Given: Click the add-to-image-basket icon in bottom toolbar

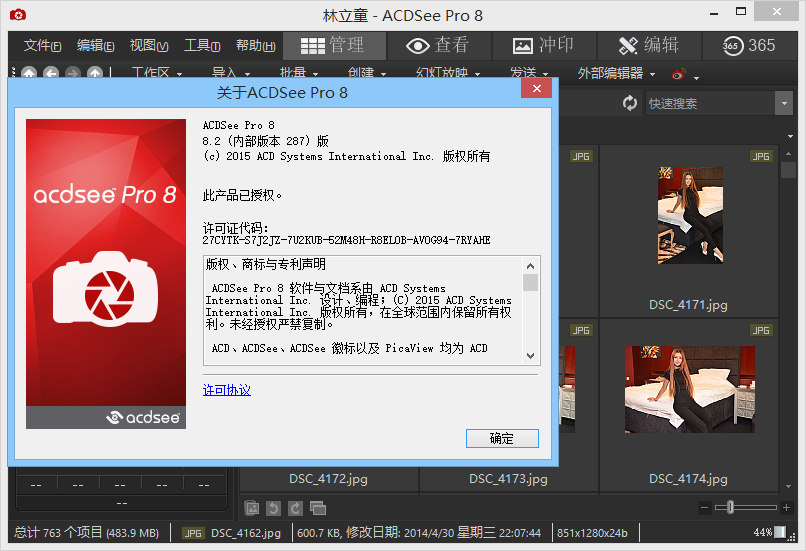Looking at the screenshot, I should (252, 508).
